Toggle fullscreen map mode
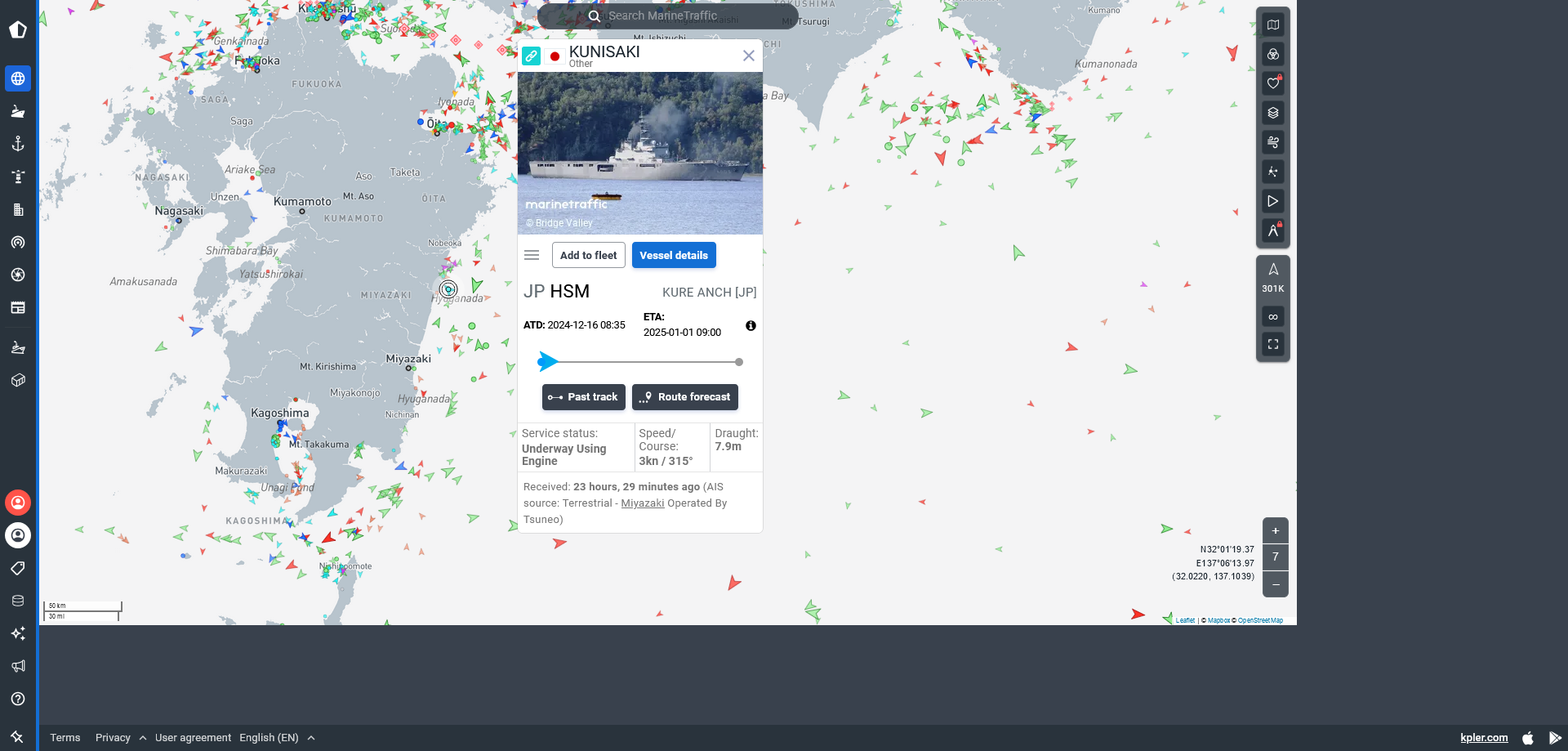Viewport: 1568px width, 751px height. click(x=1273, y=344)
